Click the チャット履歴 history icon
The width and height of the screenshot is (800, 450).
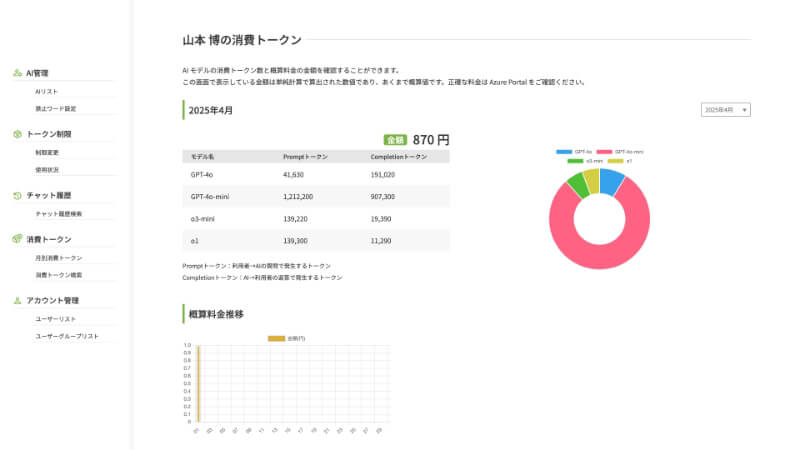point(17,195)
